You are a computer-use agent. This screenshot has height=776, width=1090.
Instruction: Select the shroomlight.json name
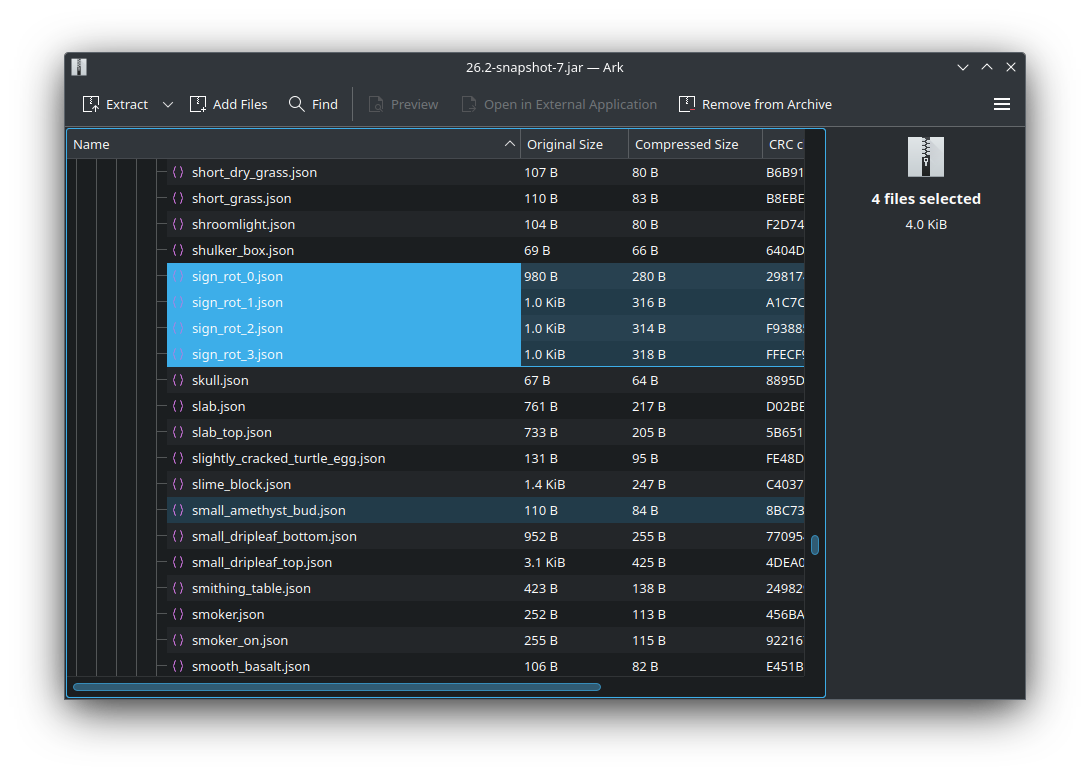coord(243,224)
